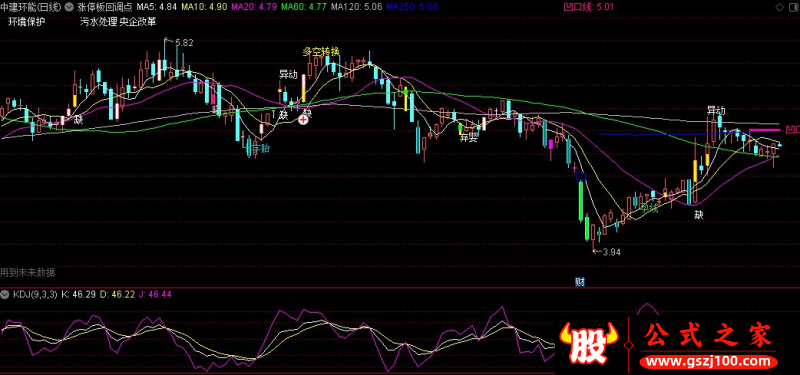Click the red plus circle marker
The width and height of the screenshot is (800, 375).
(x=304, y=120)
